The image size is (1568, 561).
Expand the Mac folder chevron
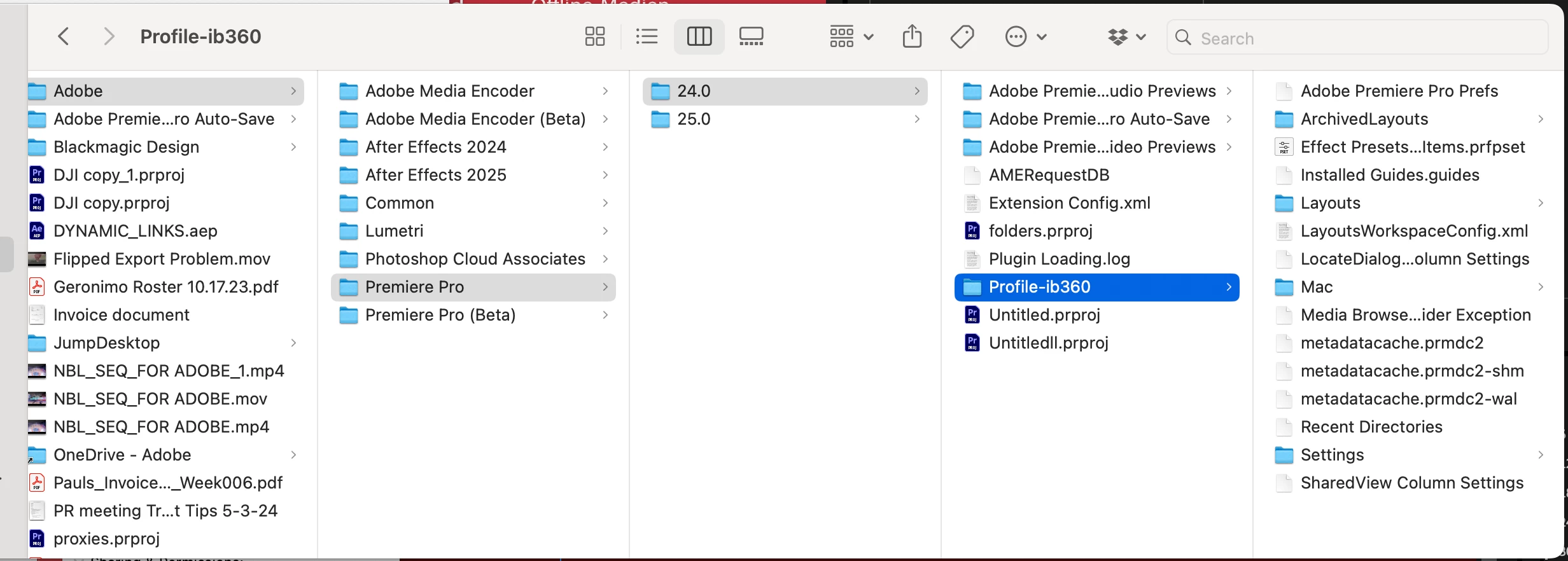click(1541, 287)
